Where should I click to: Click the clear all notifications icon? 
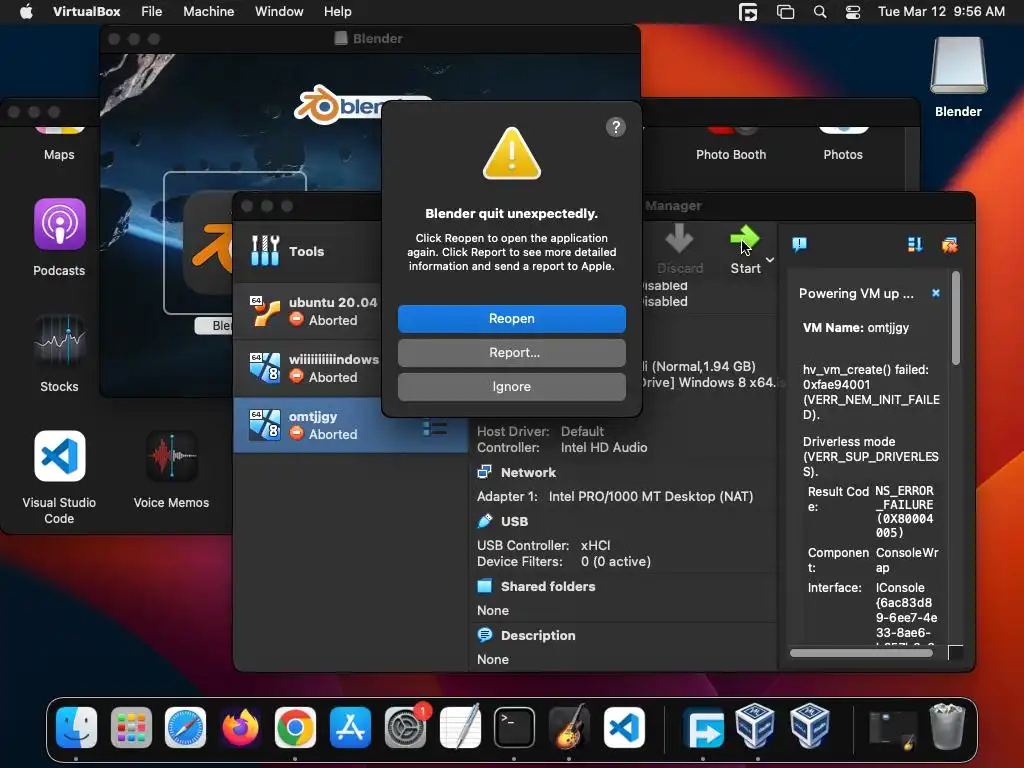tap(950, 245)
